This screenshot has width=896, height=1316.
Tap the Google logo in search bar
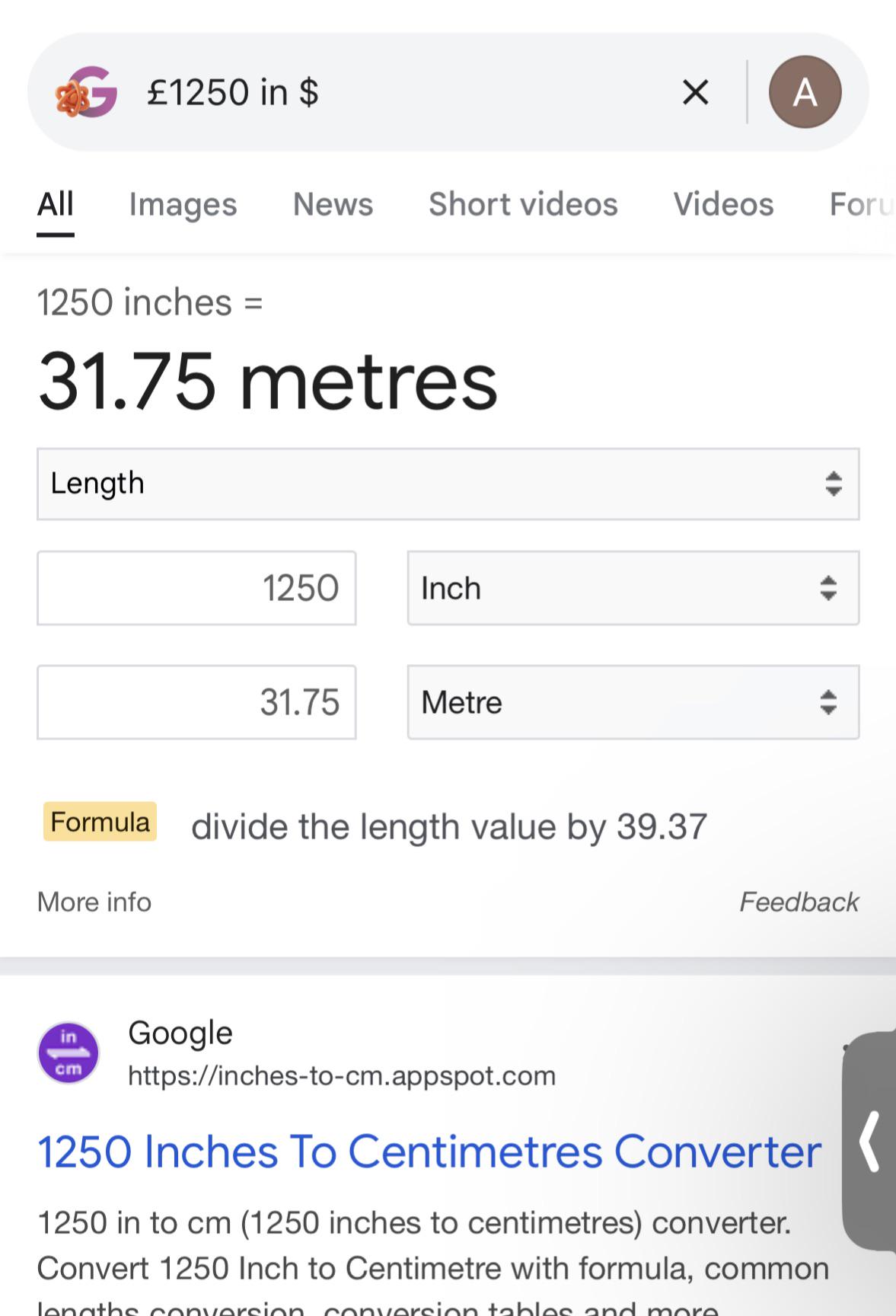pos(86,93)
